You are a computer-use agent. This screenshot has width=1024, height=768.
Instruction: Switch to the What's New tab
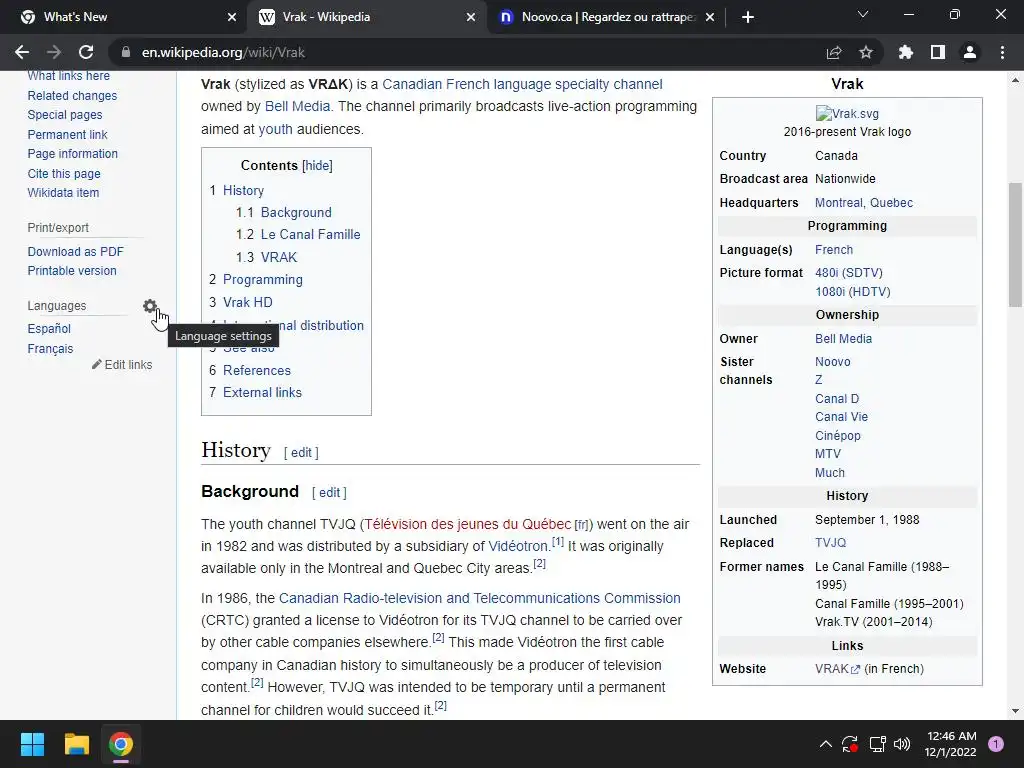point(124,17)
